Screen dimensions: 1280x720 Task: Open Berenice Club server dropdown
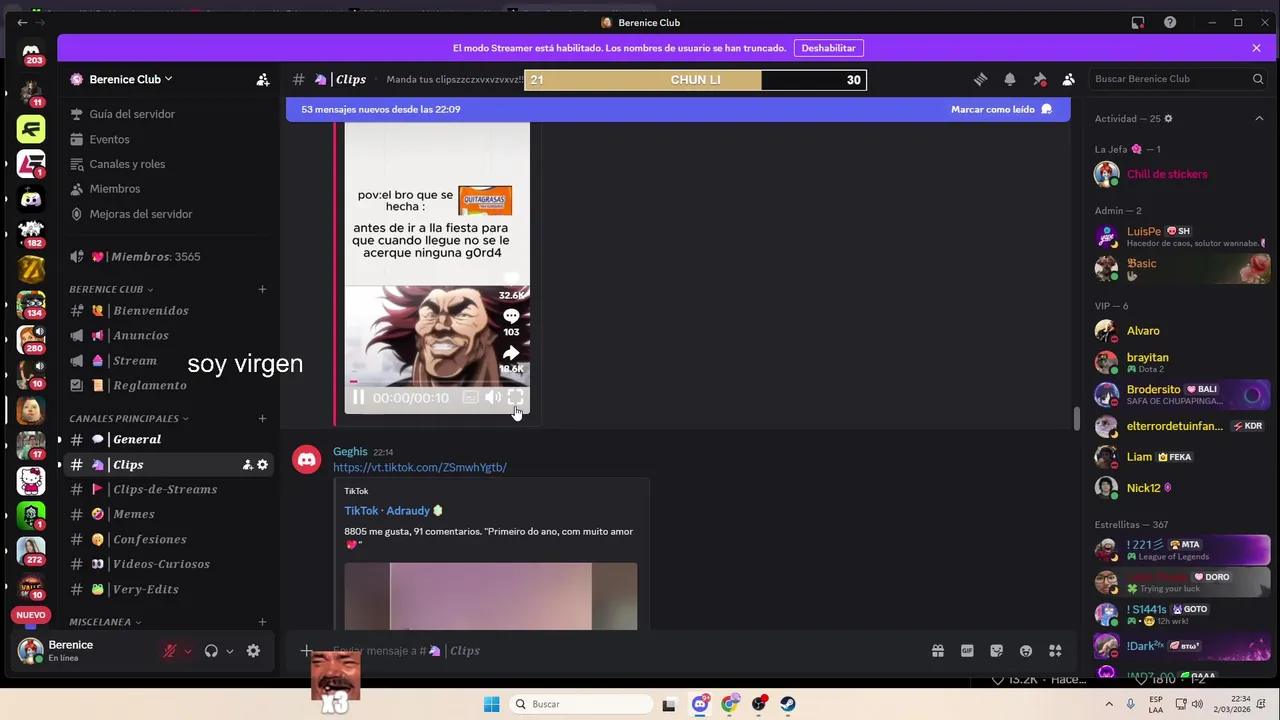130,79
